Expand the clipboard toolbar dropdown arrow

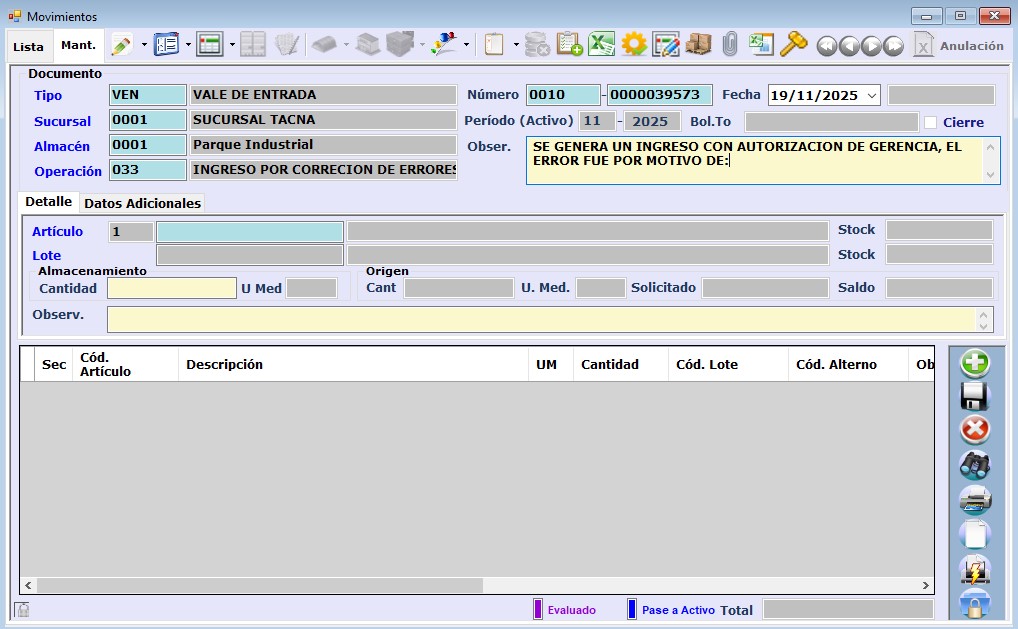point(516,45)
